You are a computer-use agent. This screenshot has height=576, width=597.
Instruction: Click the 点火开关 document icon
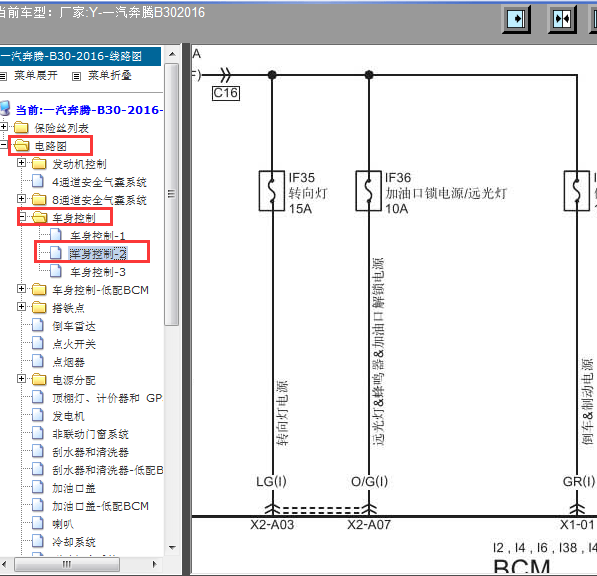tap(38, 343)
